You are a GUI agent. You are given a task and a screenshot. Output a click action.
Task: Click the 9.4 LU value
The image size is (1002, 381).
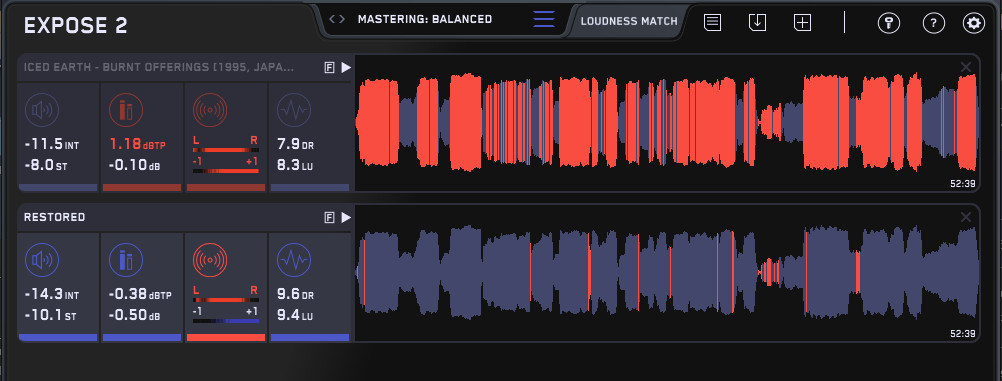tap(295, 316)
